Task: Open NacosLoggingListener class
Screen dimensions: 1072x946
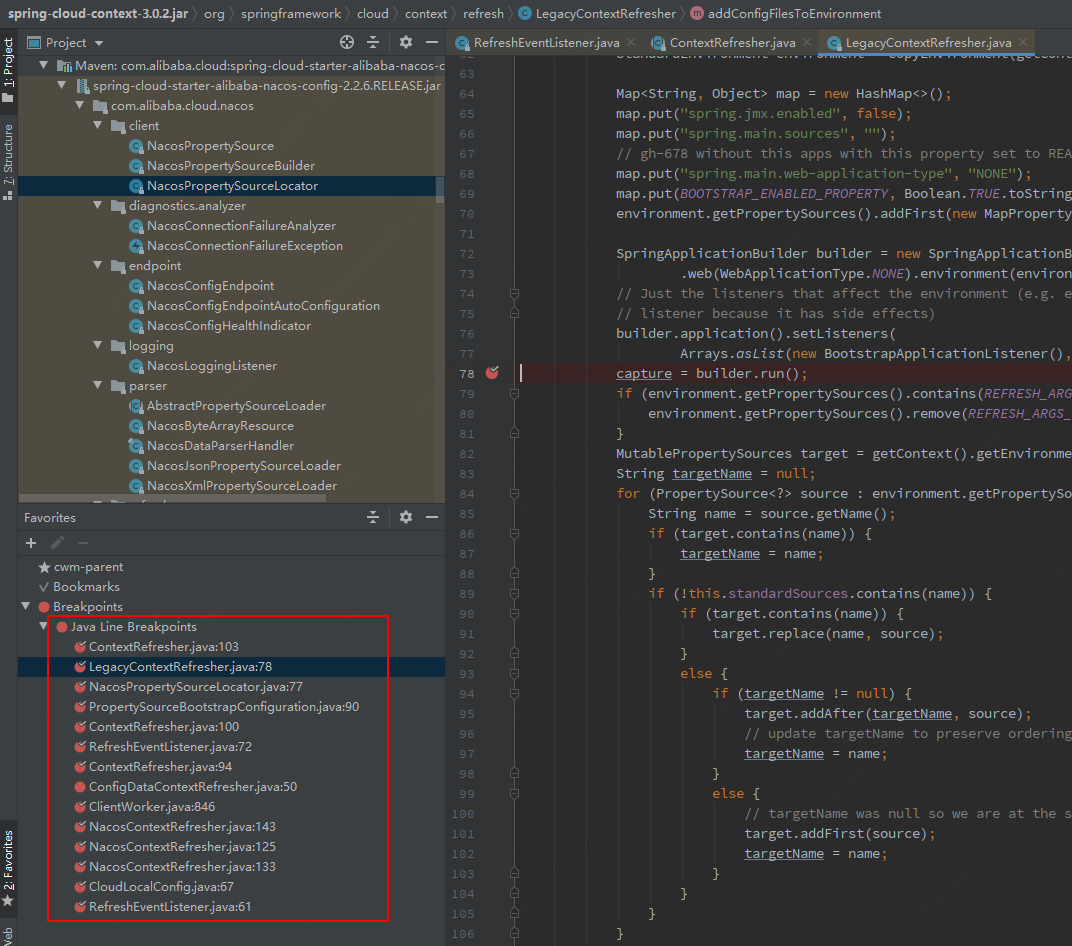Action: tap(212, 366)
